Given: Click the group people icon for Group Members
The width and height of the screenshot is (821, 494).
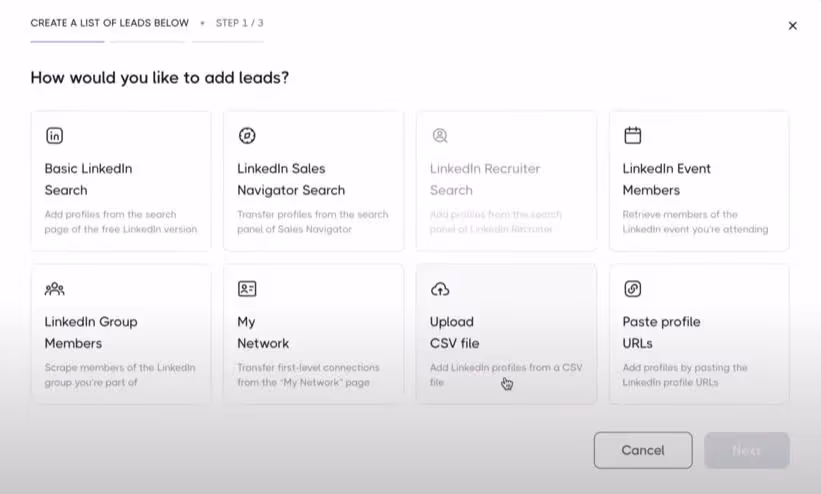Looking at the screenshot, I should coord(54,289).
